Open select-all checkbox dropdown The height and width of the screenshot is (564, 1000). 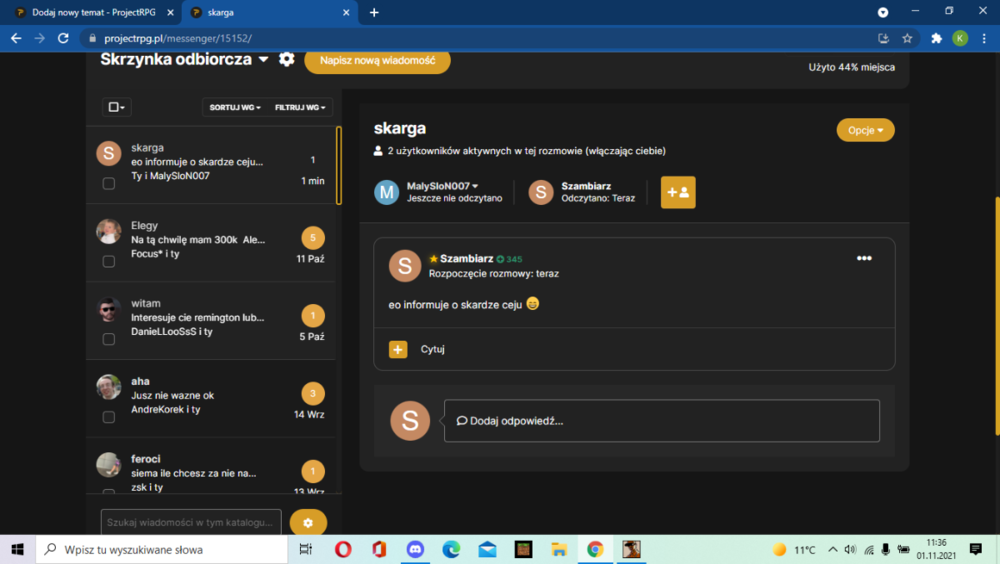tap(117, 107)
